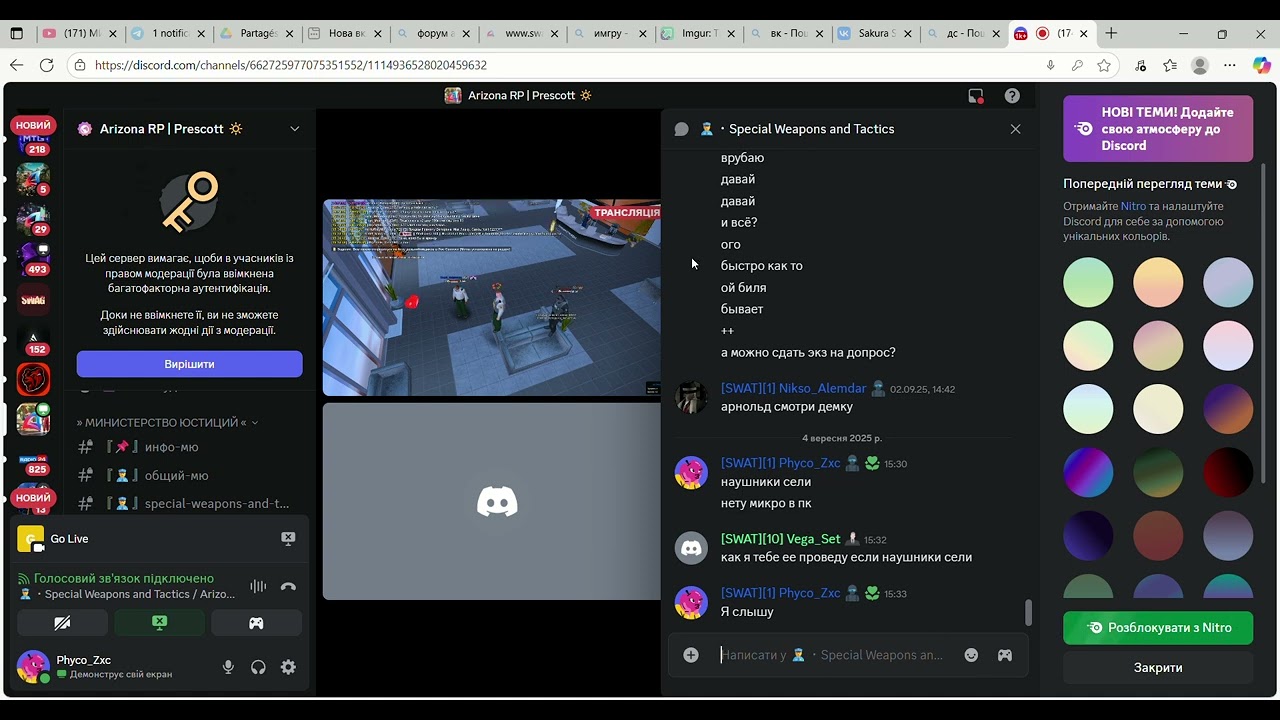
Task: Click browser address bar URL
Action: coord(291,65)
